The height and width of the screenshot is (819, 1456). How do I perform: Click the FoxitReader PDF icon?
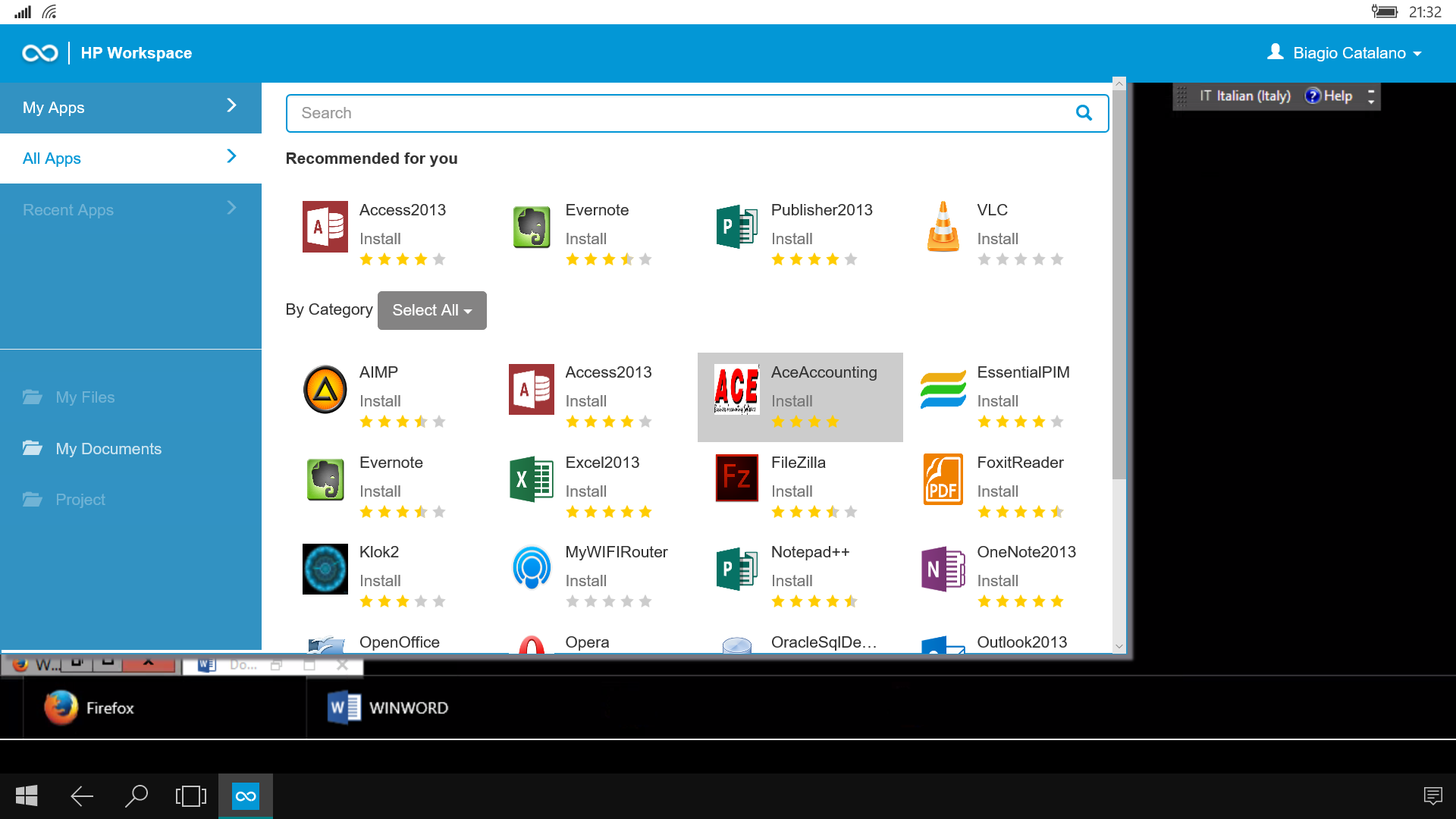(x=943, y=479)
